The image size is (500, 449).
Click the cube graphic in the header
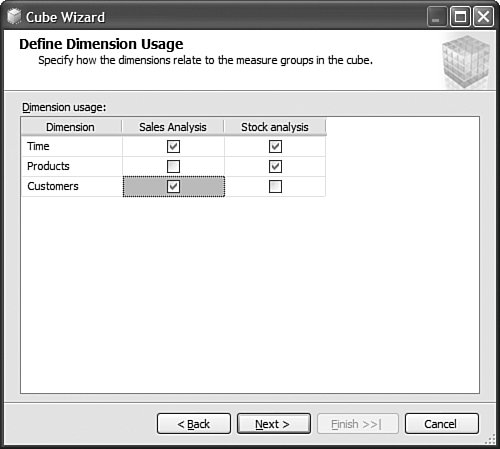coord(466,61)
